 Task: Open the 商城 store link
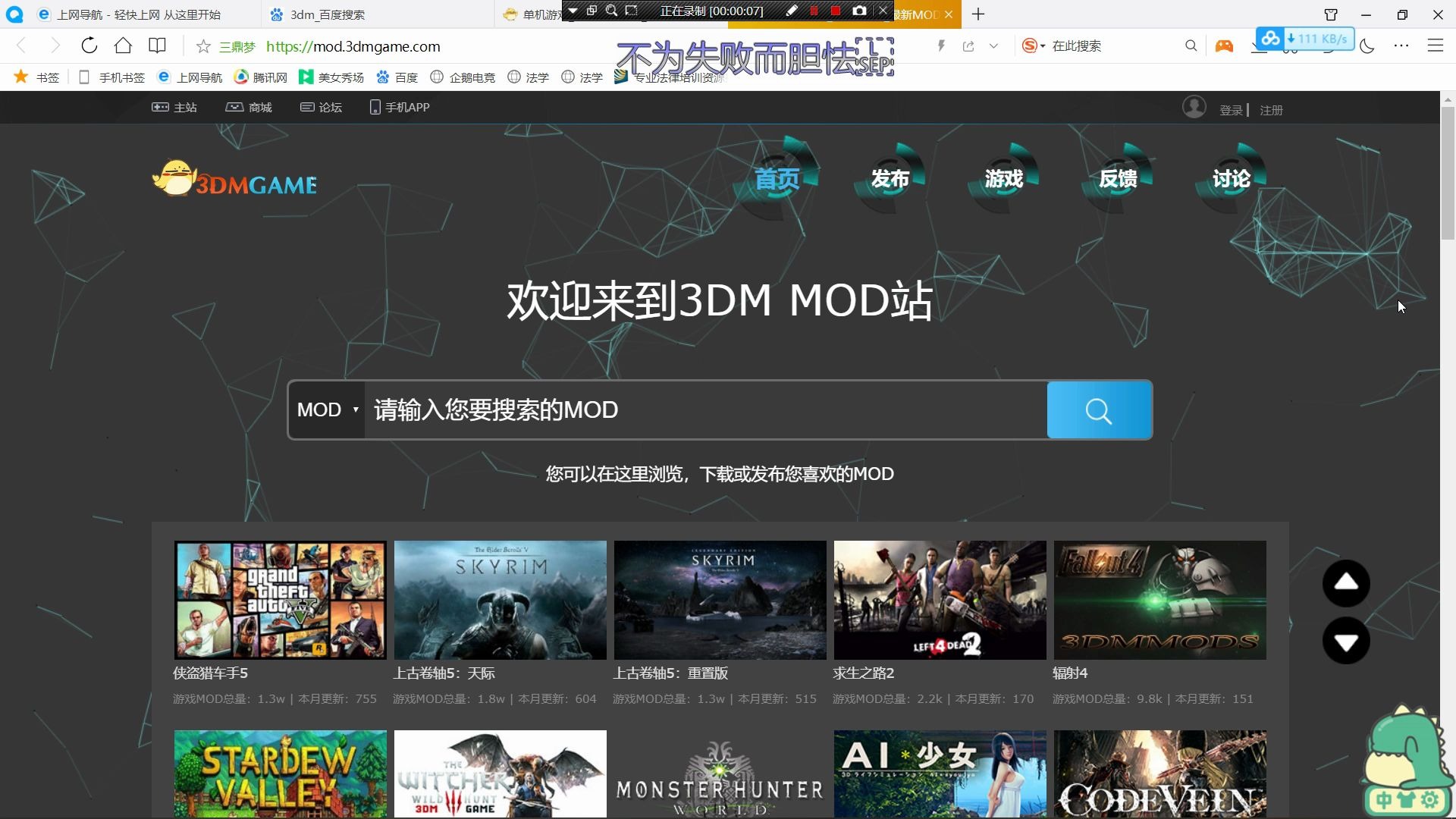[x=249, y=108]
